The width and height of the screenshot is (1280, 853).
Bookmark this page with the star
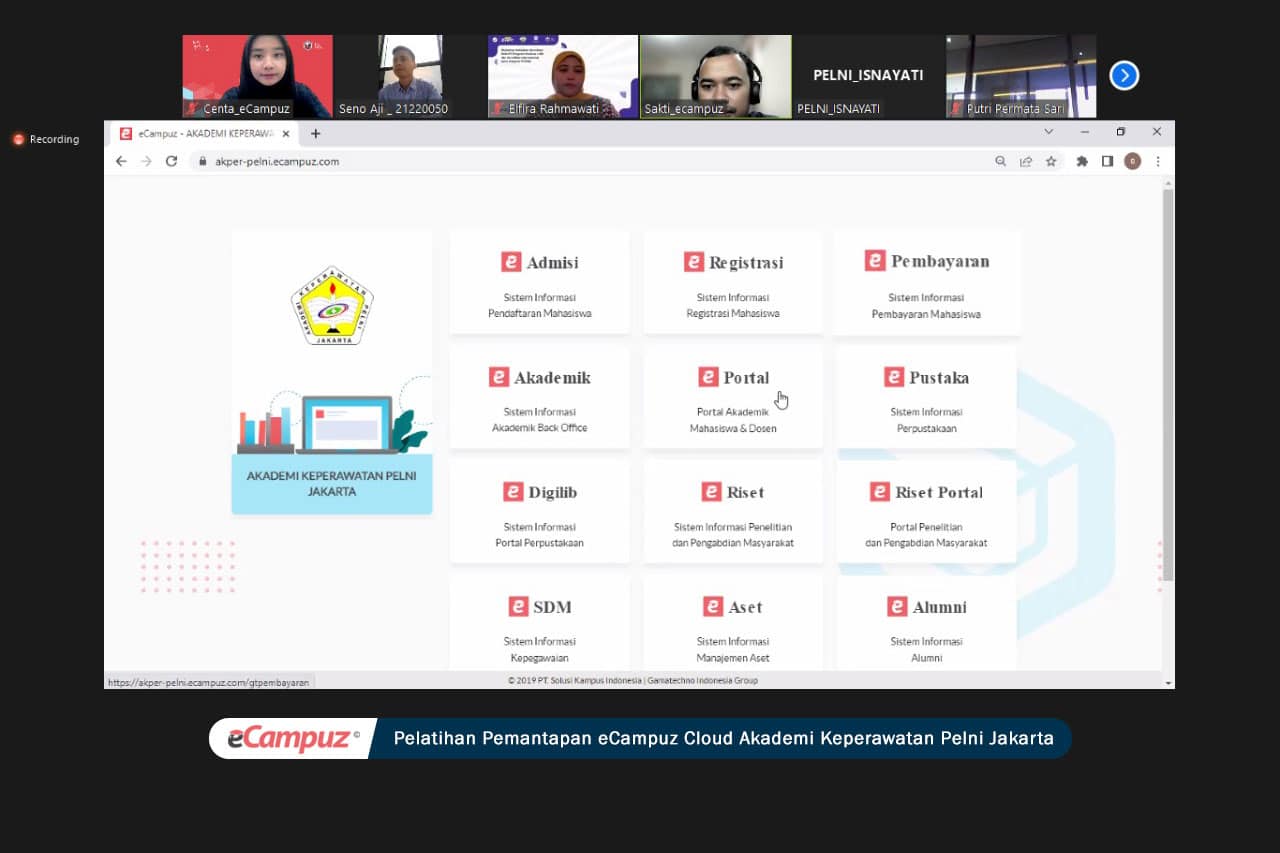pos(1051,161)
